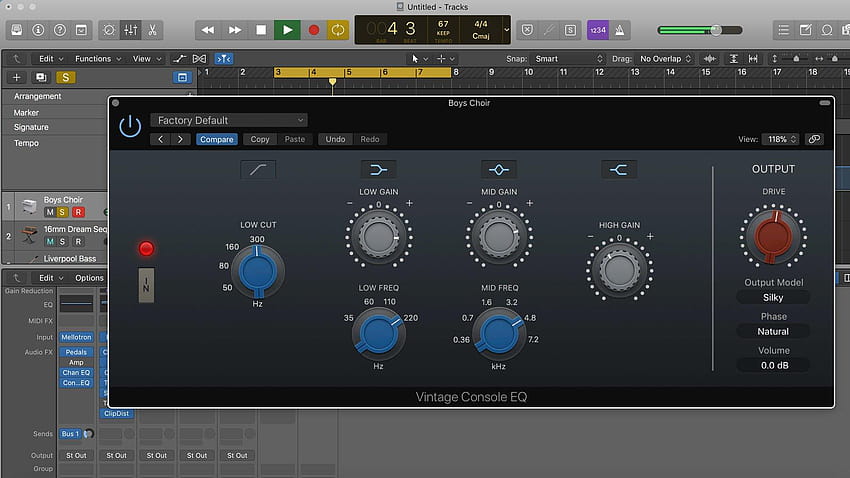The image size is (850, 478).
Task: Go to next preset arrow
Action: click(x=181, y=139)
